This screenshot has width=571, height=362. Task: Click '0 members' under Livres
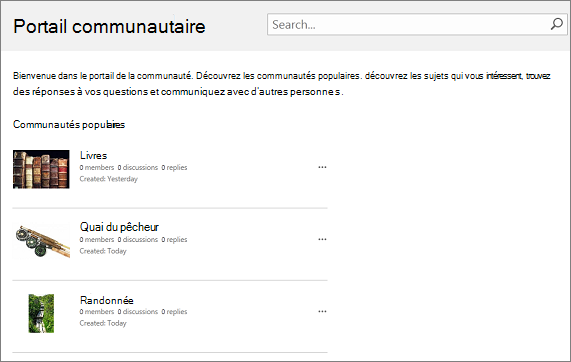click(97, 168)
